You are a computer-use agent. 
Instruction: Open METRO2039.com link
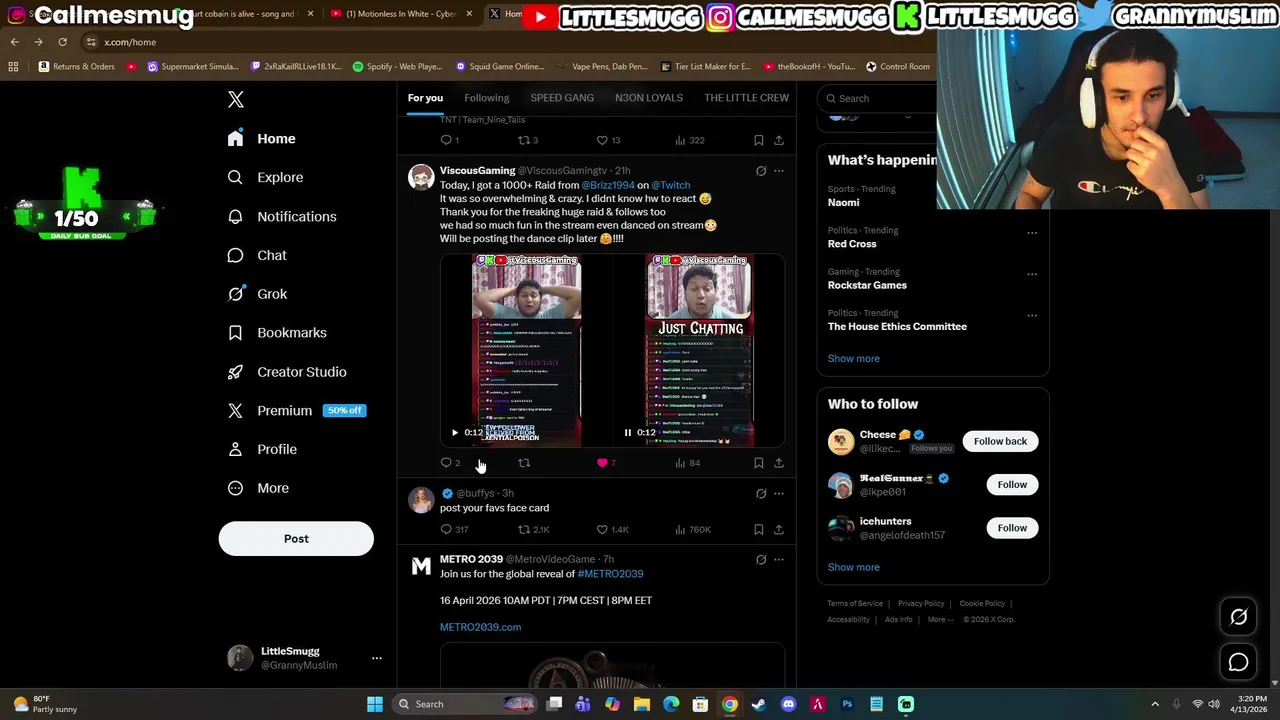[x=480, y=627]
